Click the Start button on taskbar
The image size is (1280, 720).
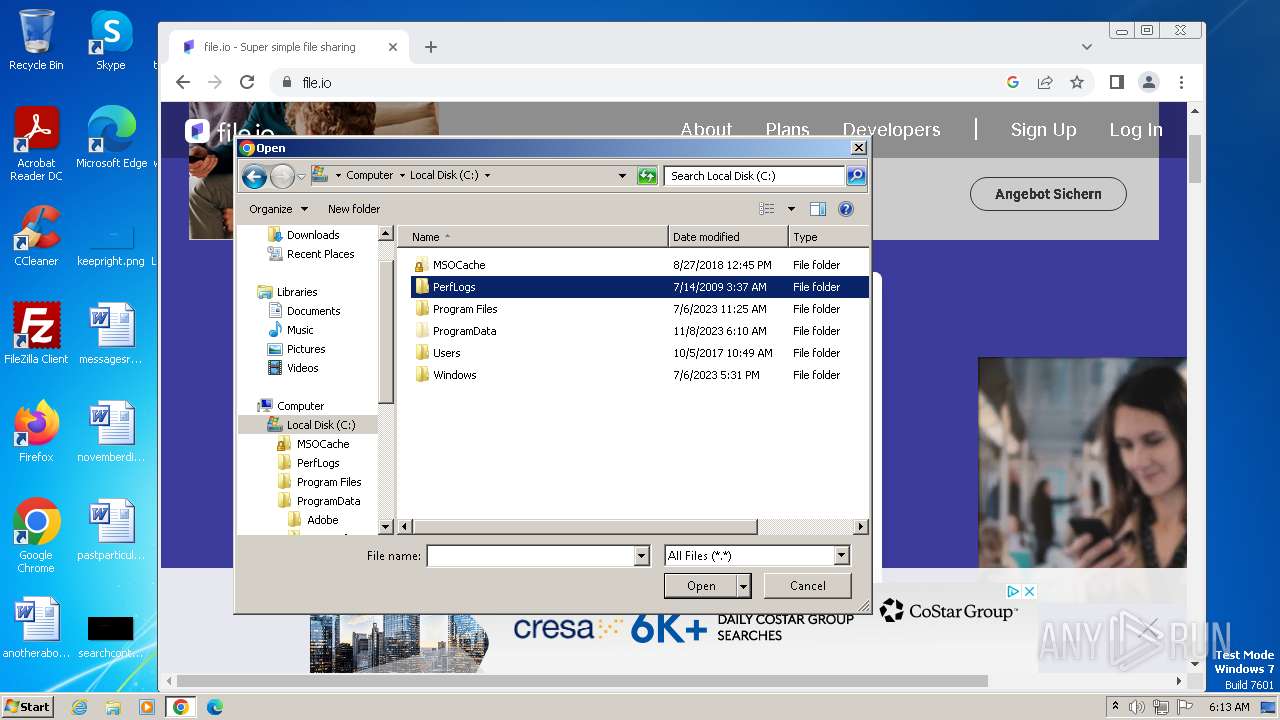(27, 706)
